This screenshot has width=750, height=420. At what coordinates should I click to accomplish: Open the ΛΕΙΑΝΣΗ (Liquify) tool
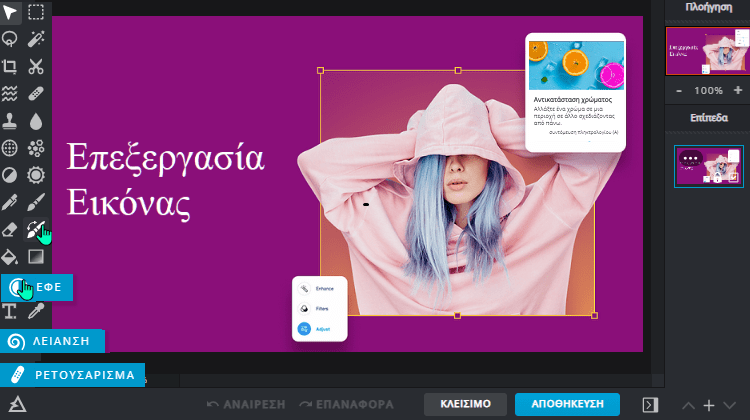click(x=52, y=341)
